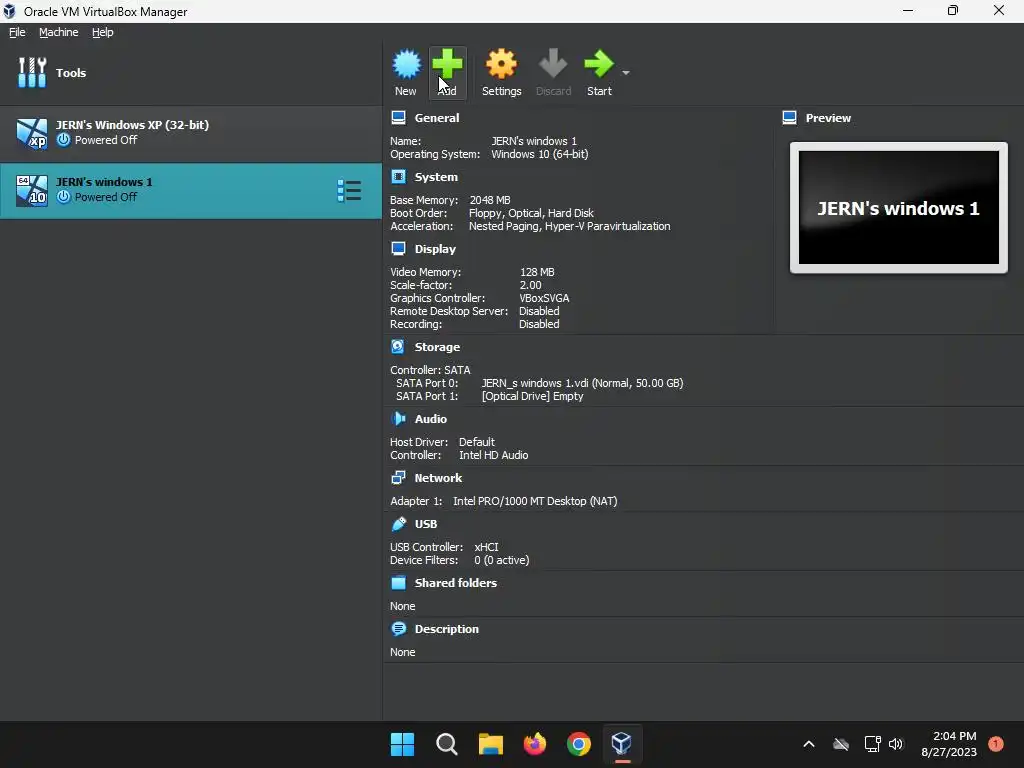Click the USB section heading link
This screenshot has height=768, width=1024.
(x=426, y=524)
